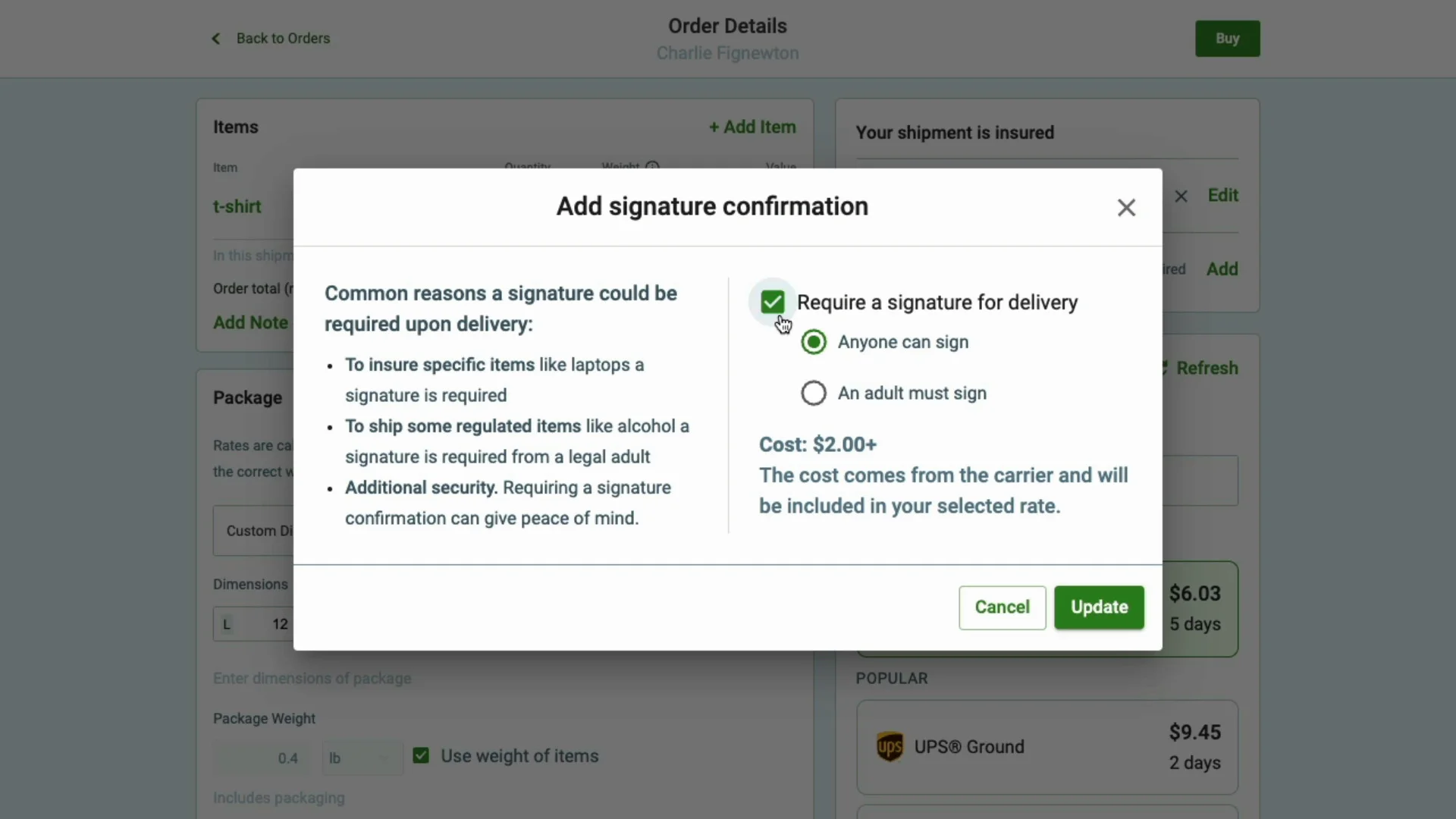This screenshot has height=819, width=1456.
Task: Select the Anyone can sign option
Action: coord(814,343)
